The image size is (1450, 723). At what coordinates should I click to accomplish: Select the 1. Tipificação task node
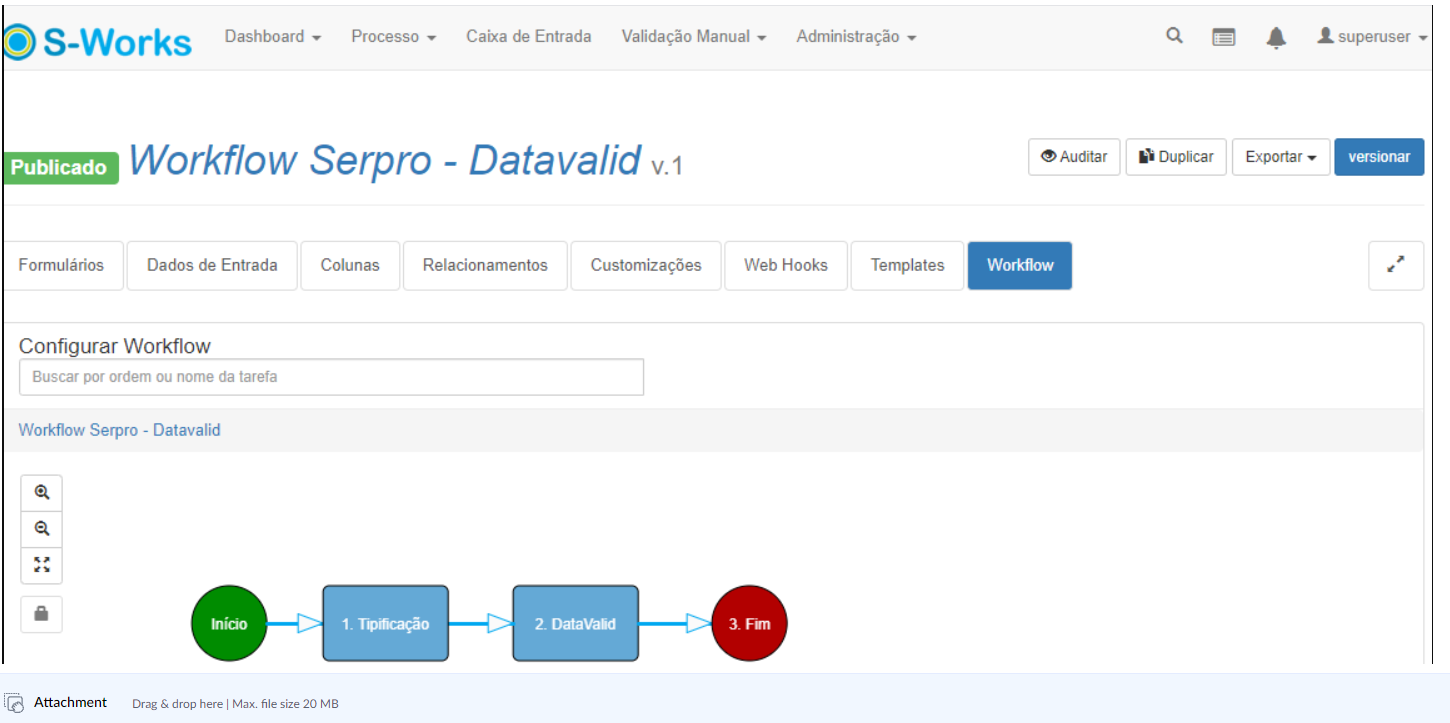click(x=385, y=623)
